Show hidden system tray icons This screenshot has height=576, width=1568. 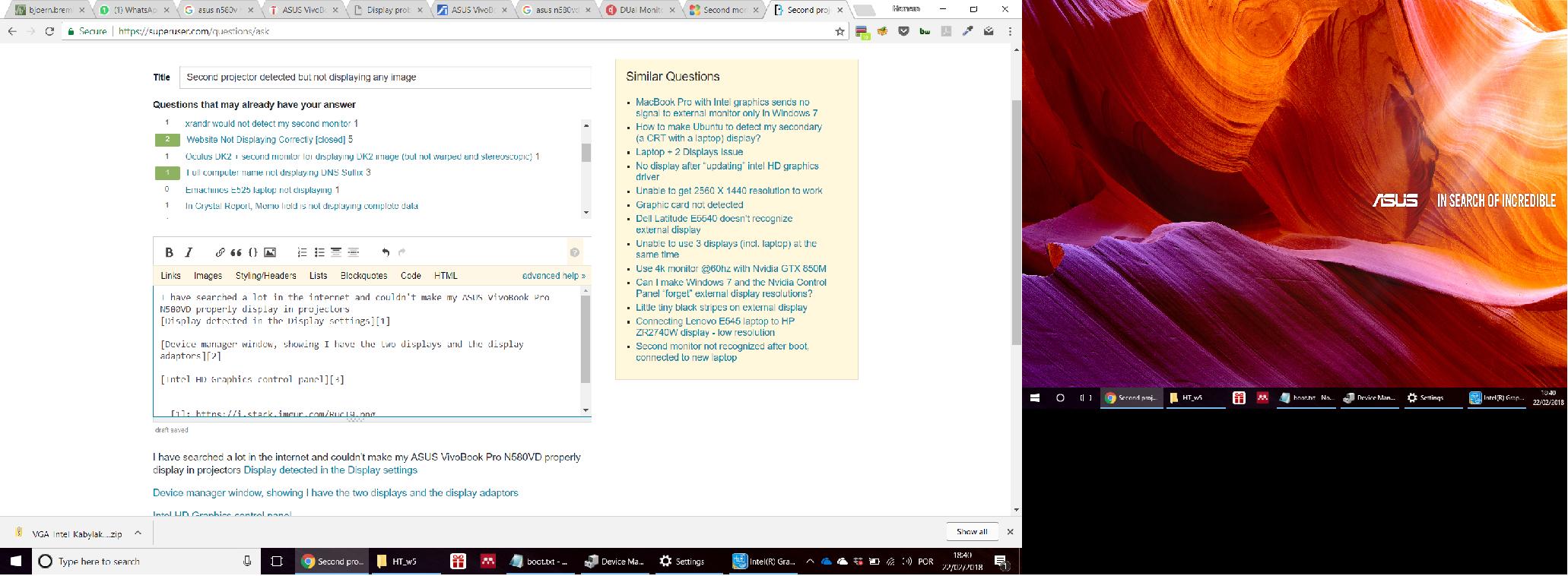tap(810, 562)
